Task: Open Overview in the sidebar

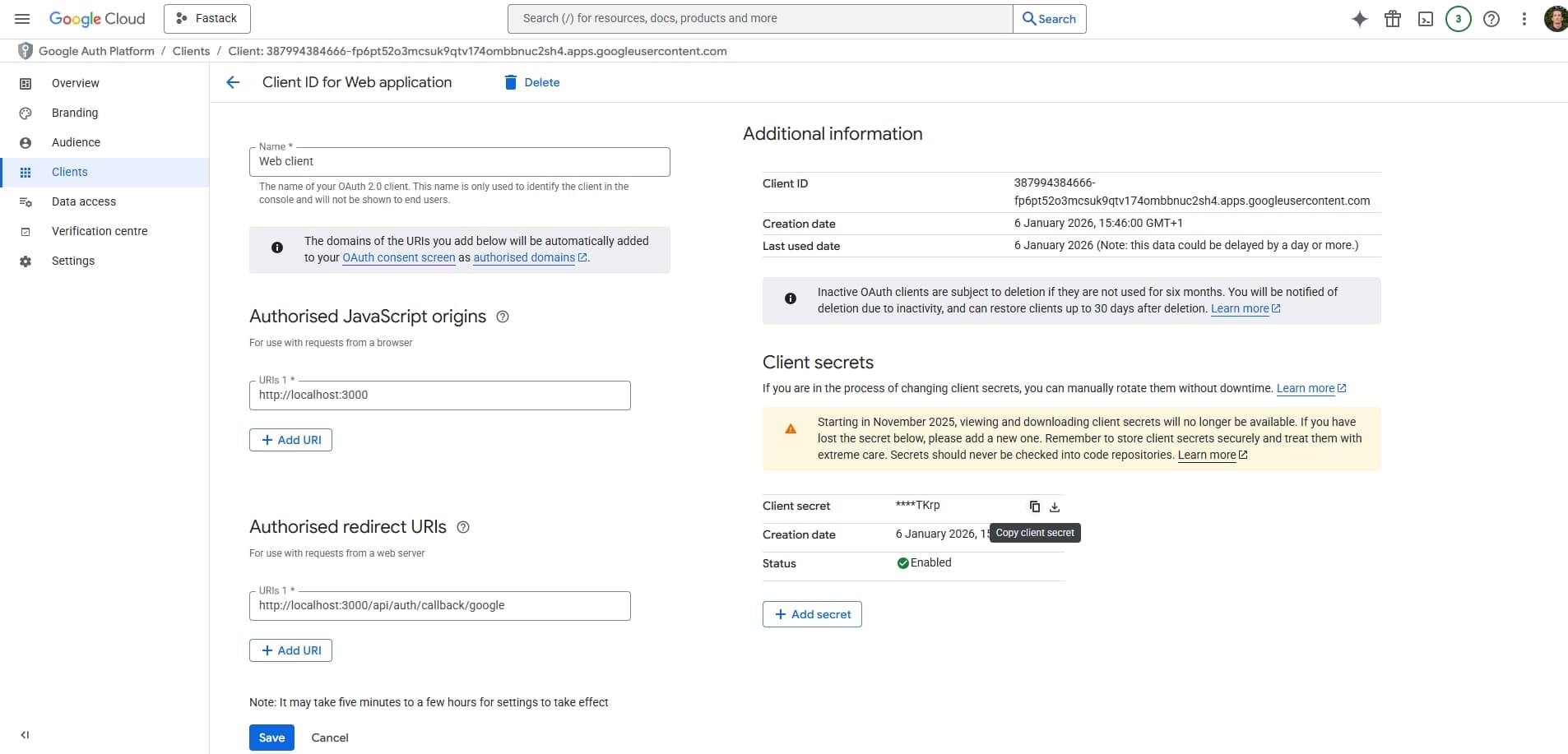Action: tap(104, 83)
